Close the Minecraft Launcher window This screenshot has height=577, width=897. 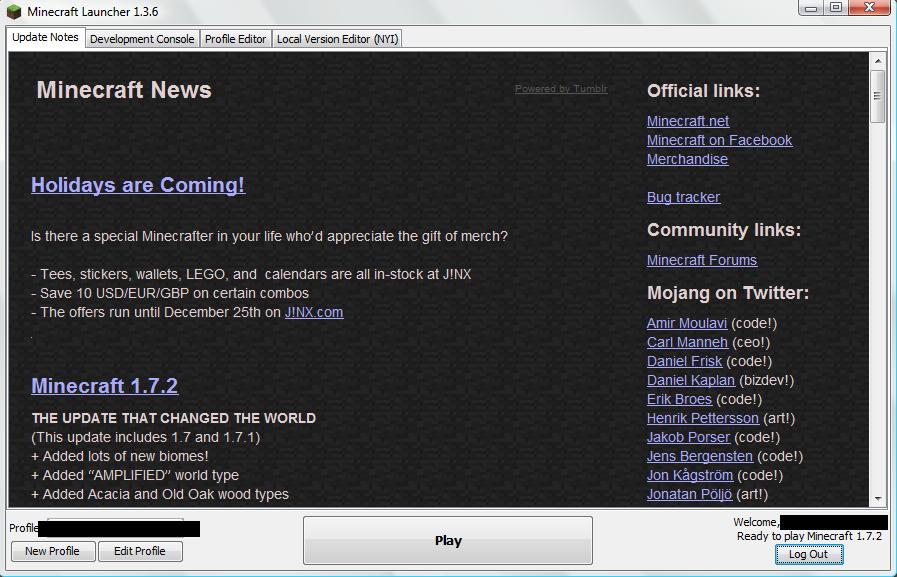tap(870, 7)
